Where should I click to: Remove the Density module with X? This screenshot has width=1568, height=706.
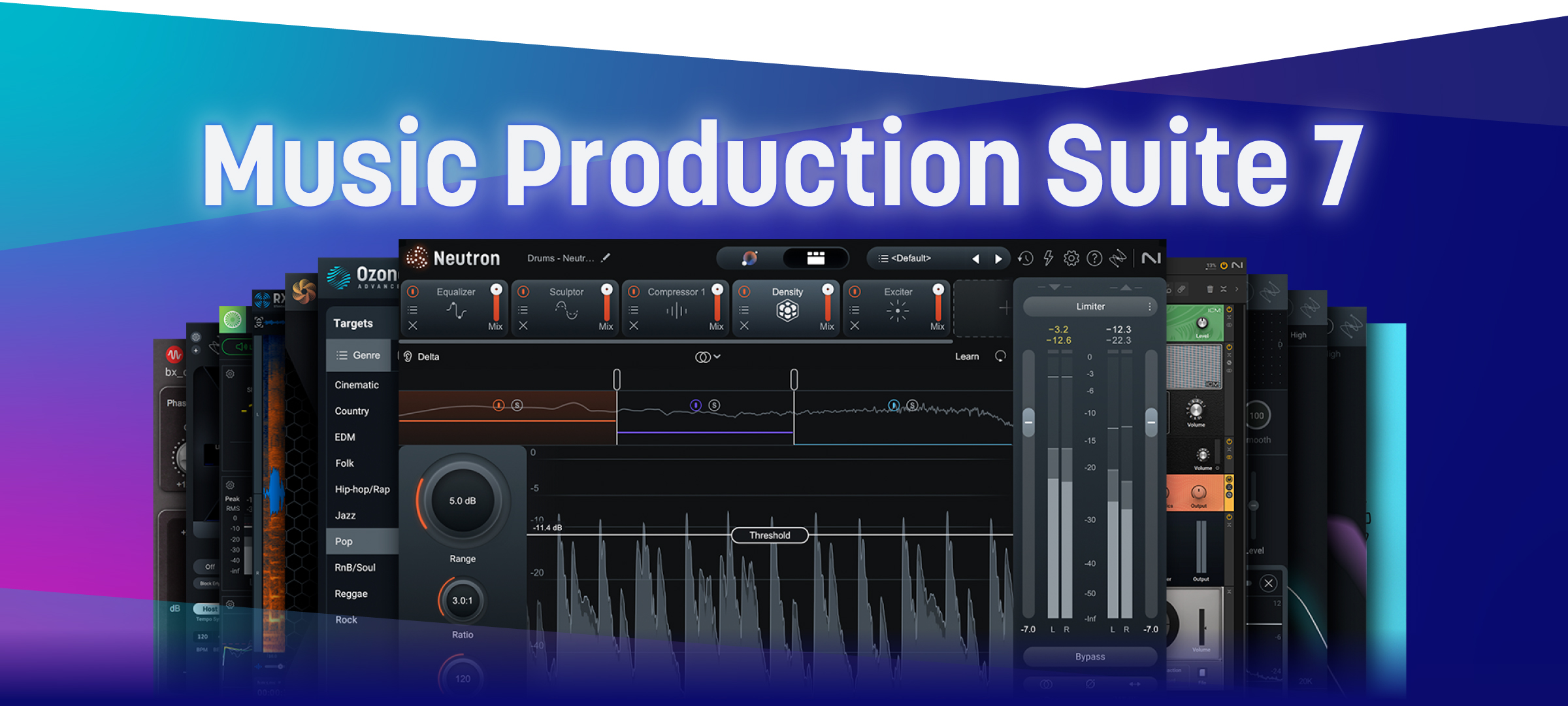tap(744, 326)
